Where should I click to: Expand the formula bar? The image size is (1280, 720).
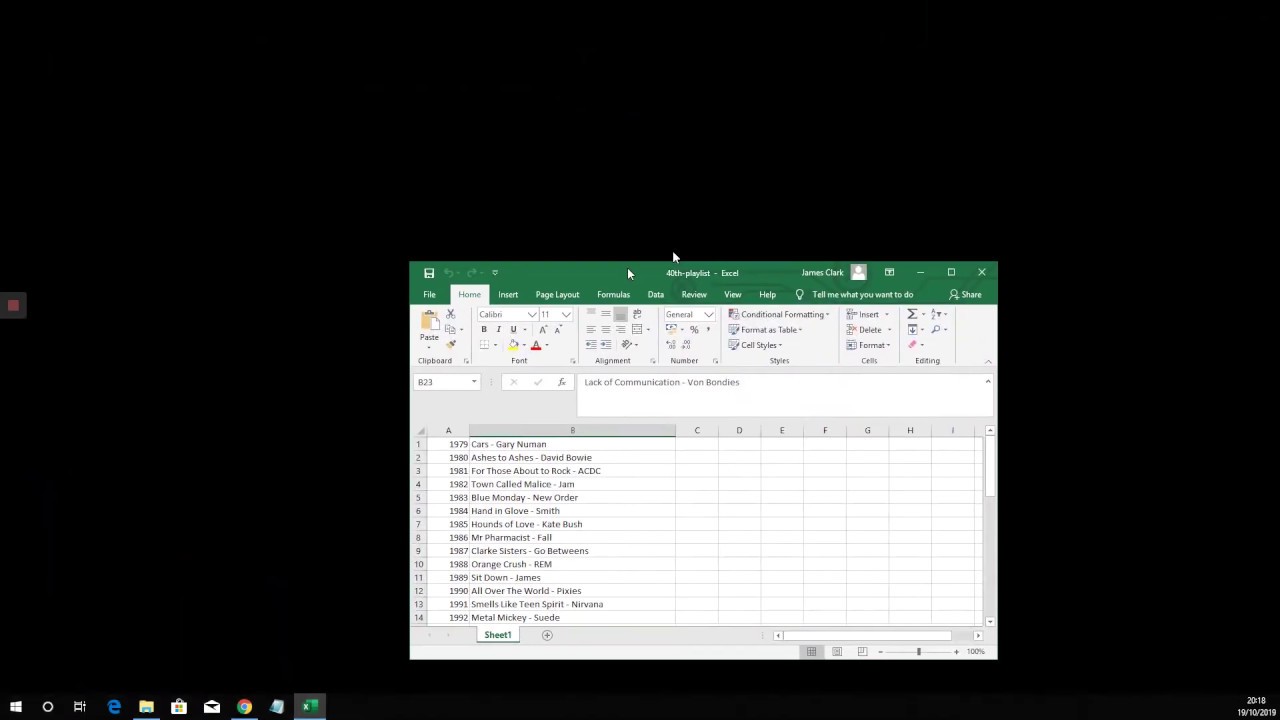click(x=988, y=381)
